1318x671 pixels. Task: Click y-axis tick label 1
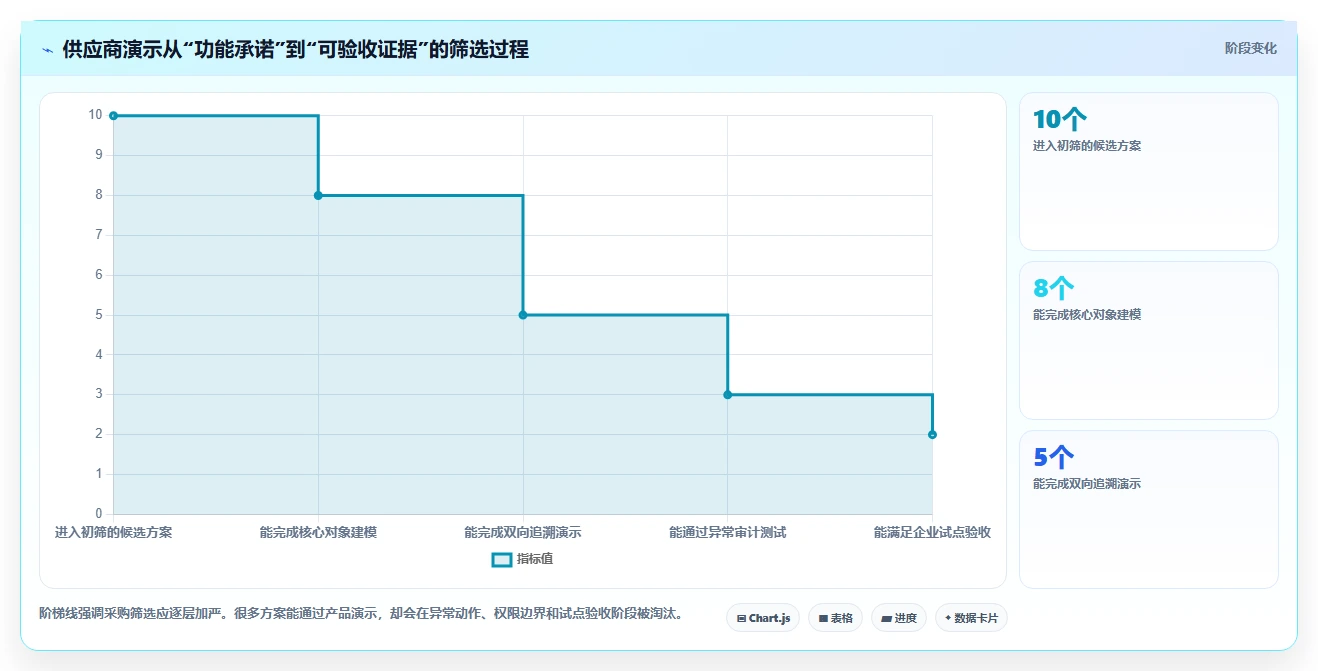tap(99, 474)
